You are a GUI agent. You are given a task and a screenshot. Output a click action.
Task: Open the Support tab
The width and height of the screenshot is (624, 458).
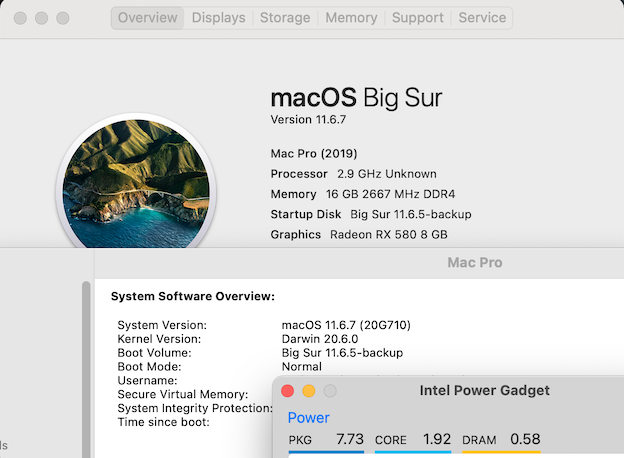pos(417,18)
